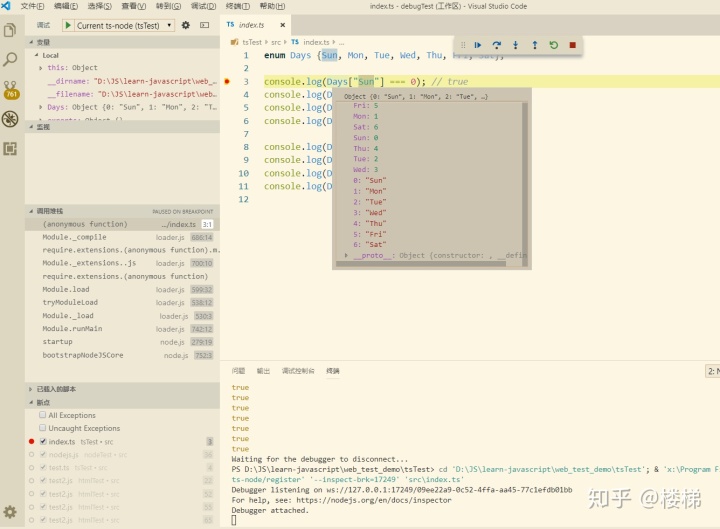Toggle the test2.js line 55 breakpoint checkbox

click(x=43, y=507)
